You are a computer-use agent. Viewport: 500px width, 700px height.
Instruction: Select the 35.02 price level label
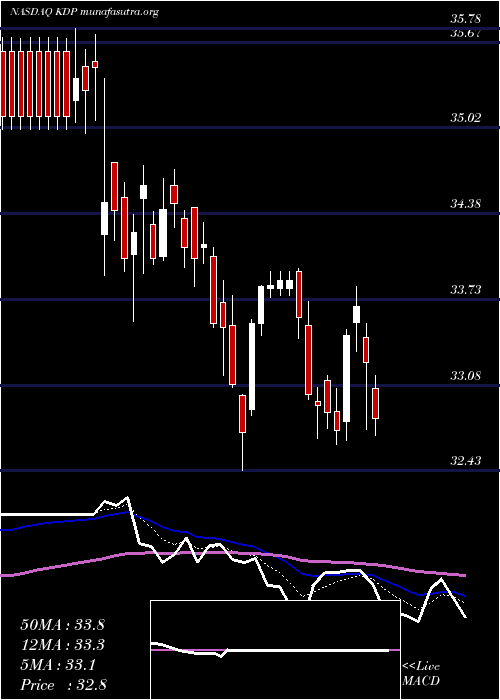coord(465,118)
